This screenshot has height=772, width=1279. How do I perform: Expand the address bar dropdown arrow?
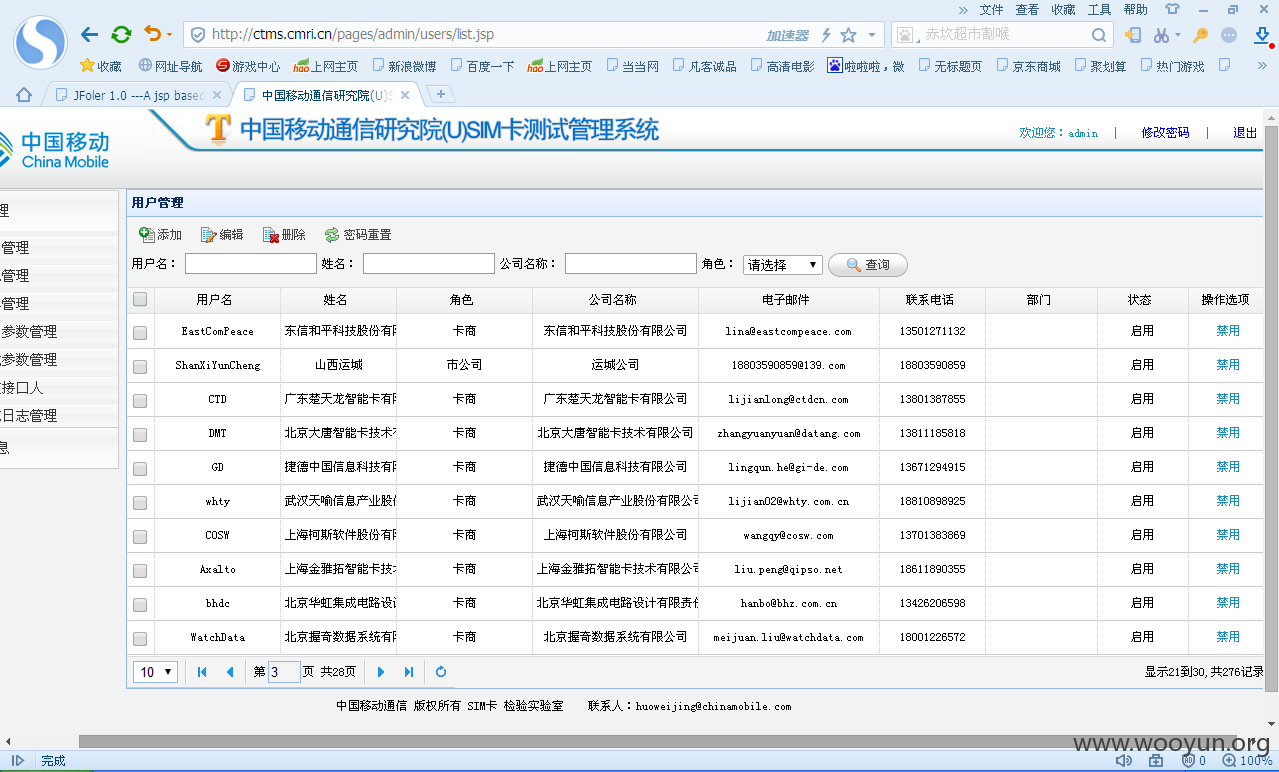point(872,35)
